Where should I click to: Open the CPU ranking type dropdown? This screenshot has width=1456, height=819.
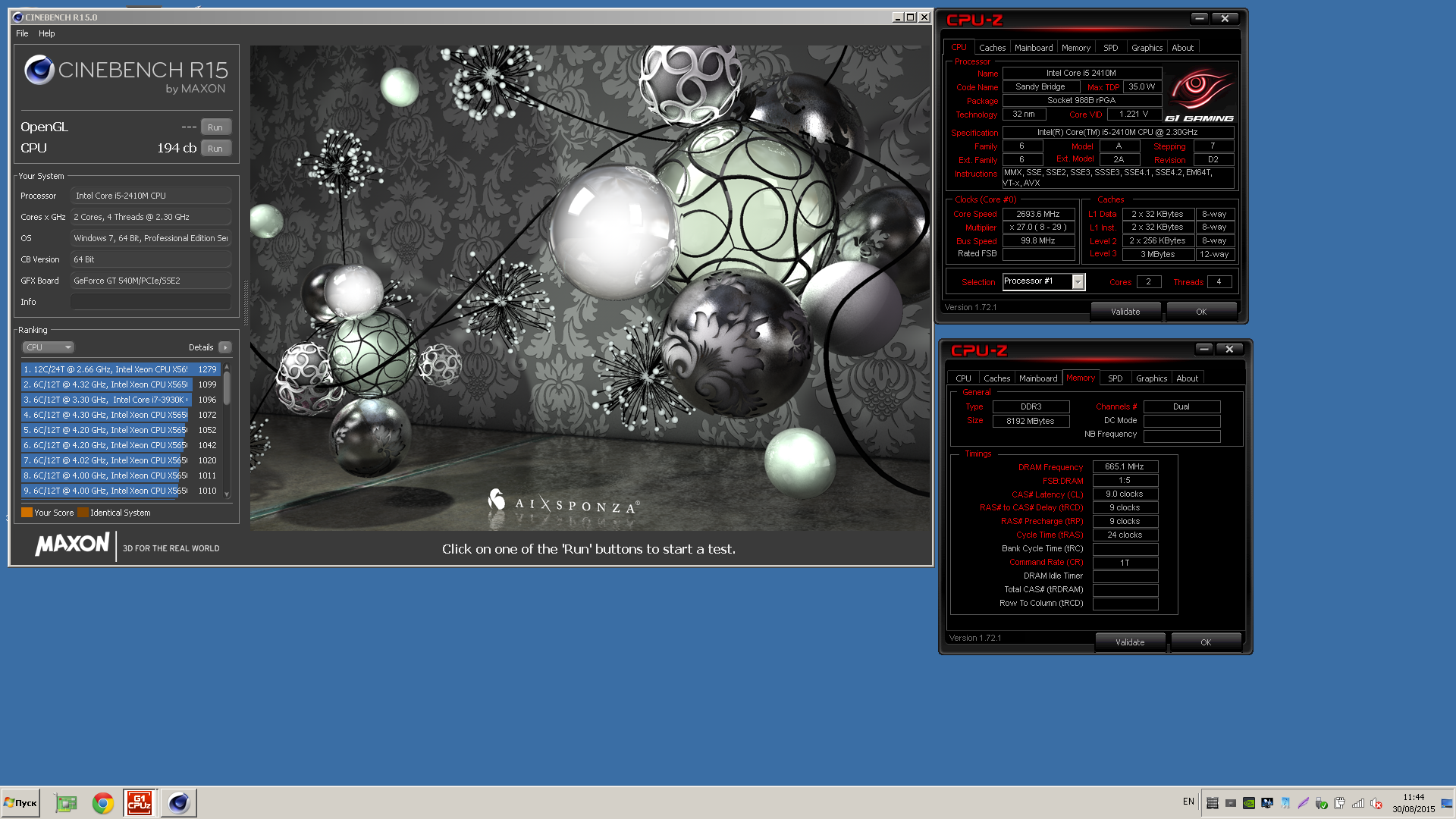pos(48,347)
